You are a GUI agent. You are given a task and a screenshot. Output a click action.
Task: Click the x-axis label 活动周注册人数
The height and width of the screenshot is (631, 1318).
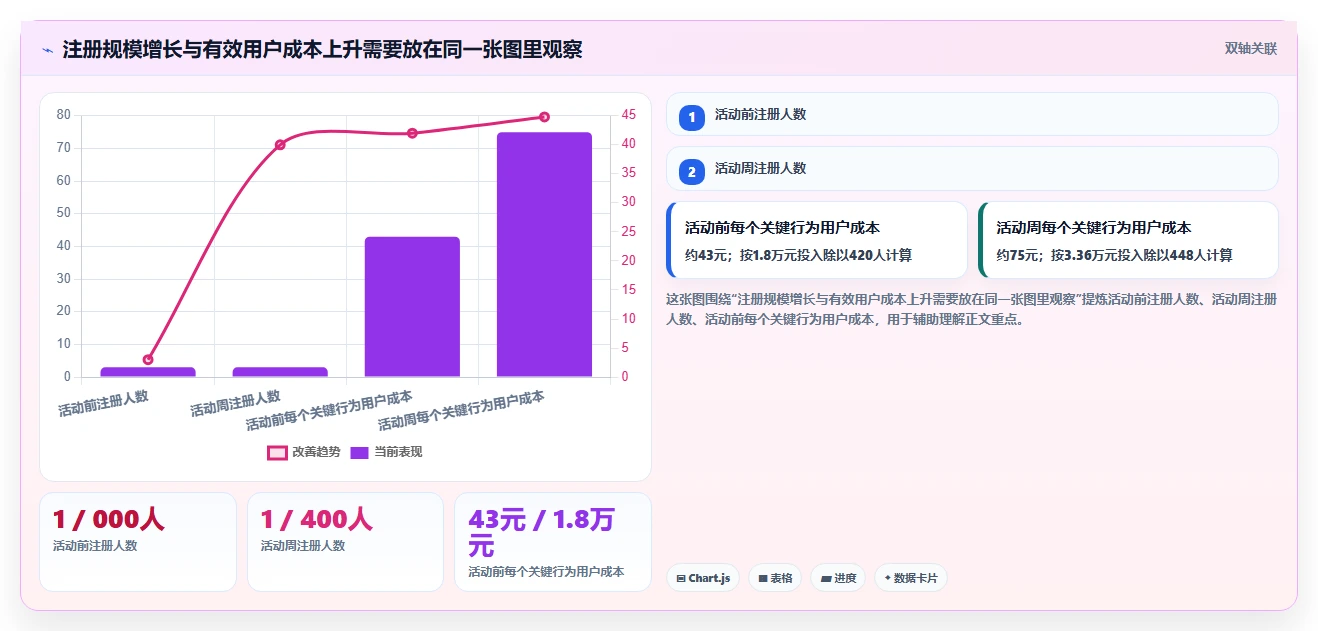pos(236,403)
